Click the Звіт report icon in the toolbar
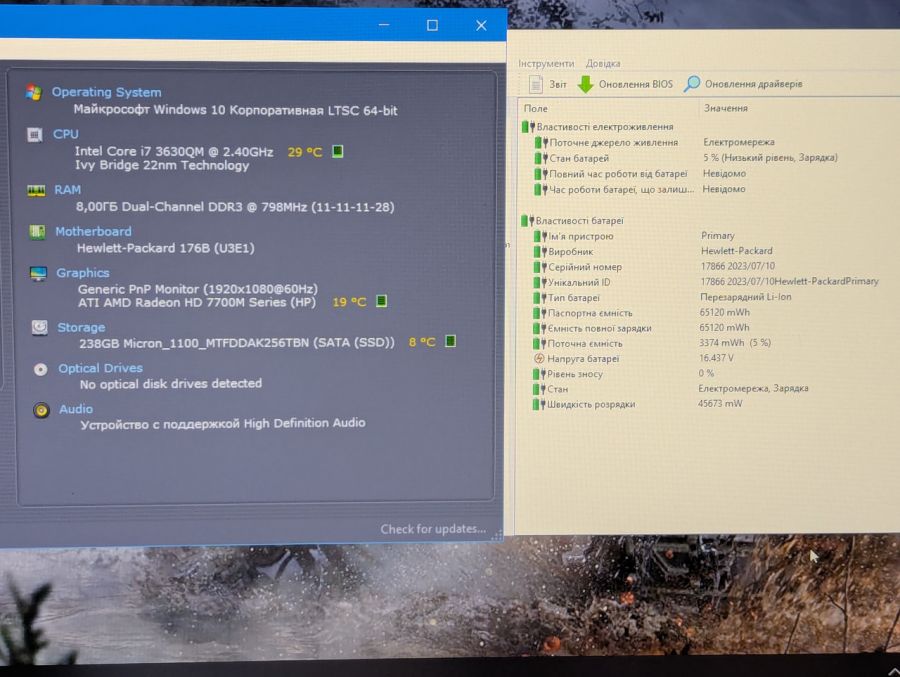 pos(536,84)
